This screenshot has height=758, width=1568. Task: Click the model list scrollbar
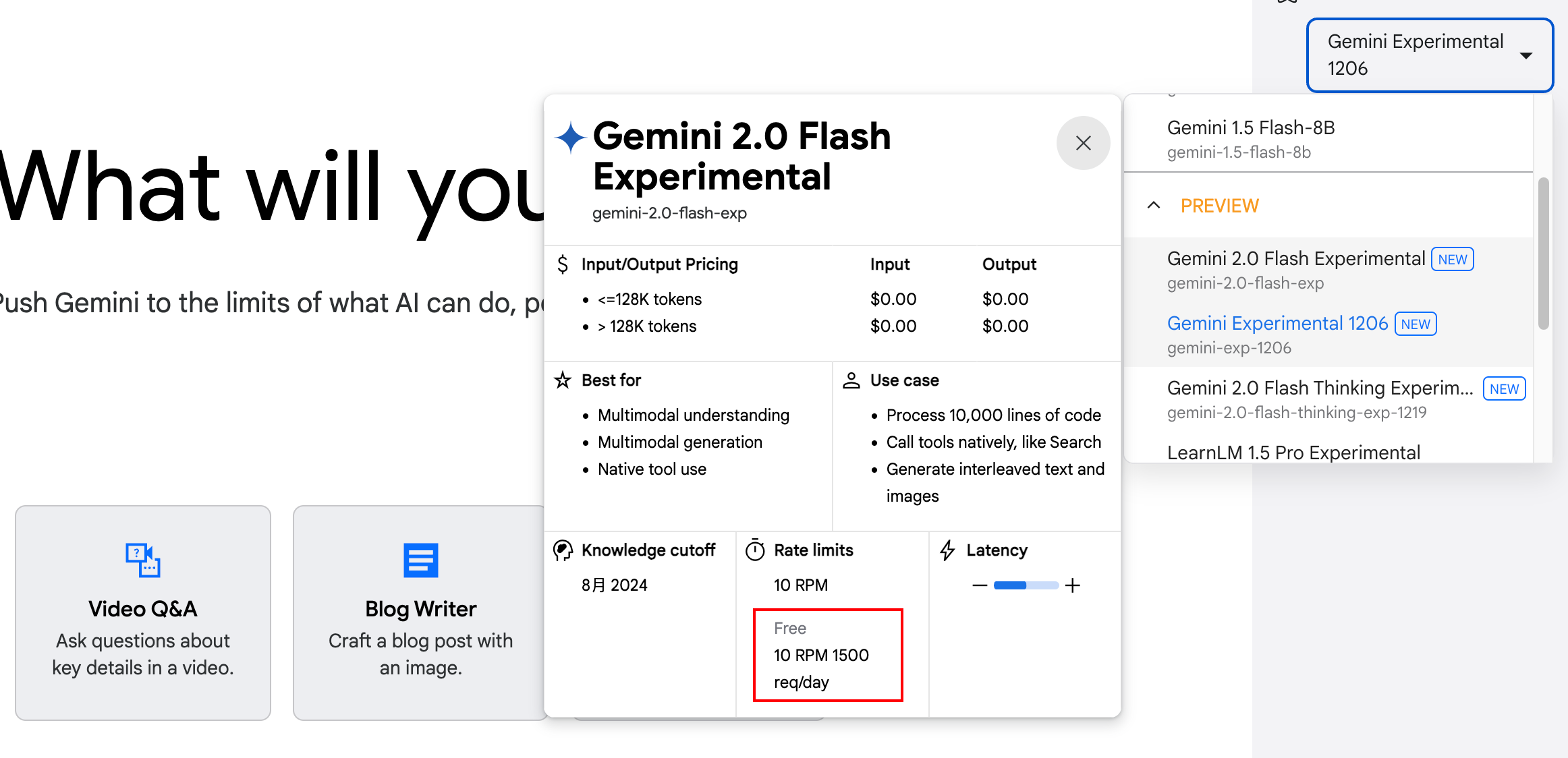tap(1543, 253)
